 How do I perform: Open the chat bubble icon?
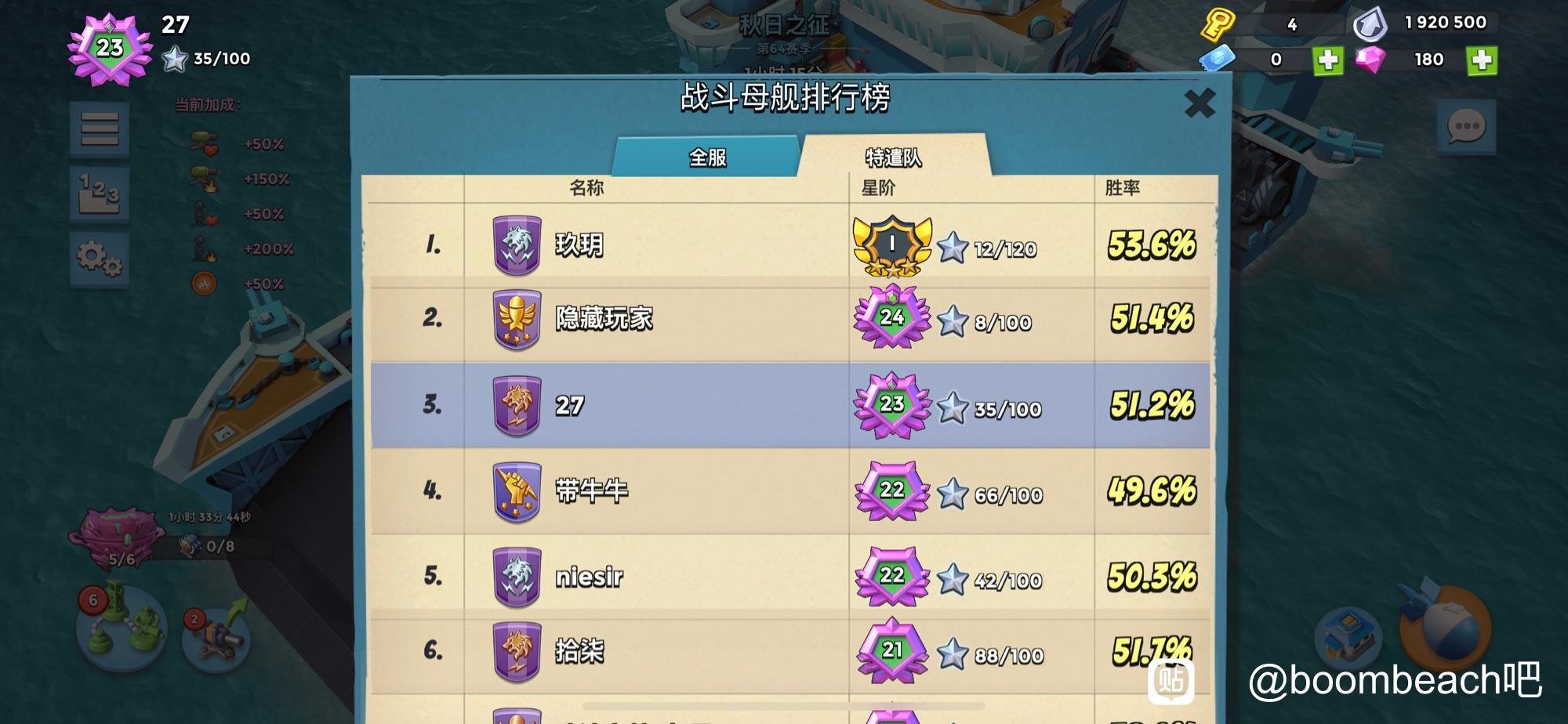tap(1465, 127)
